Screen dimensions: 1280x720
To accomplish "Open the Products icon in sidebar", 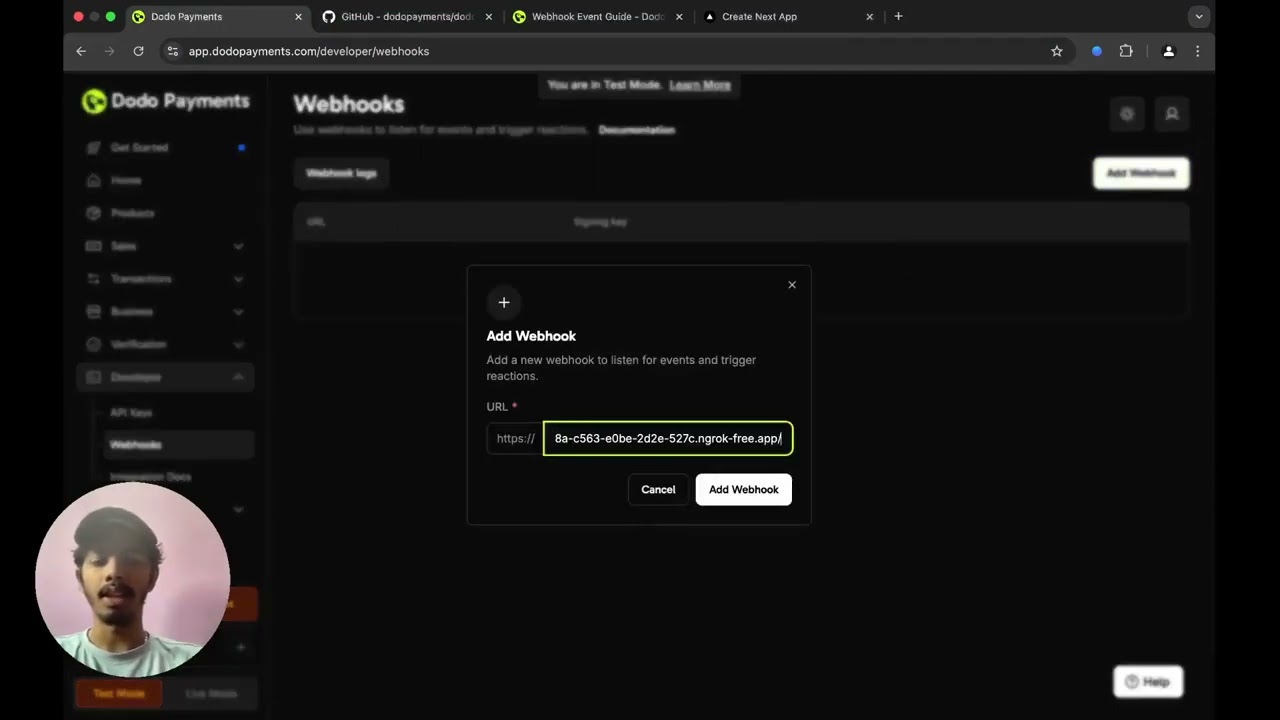I will (x=93, y=213).
